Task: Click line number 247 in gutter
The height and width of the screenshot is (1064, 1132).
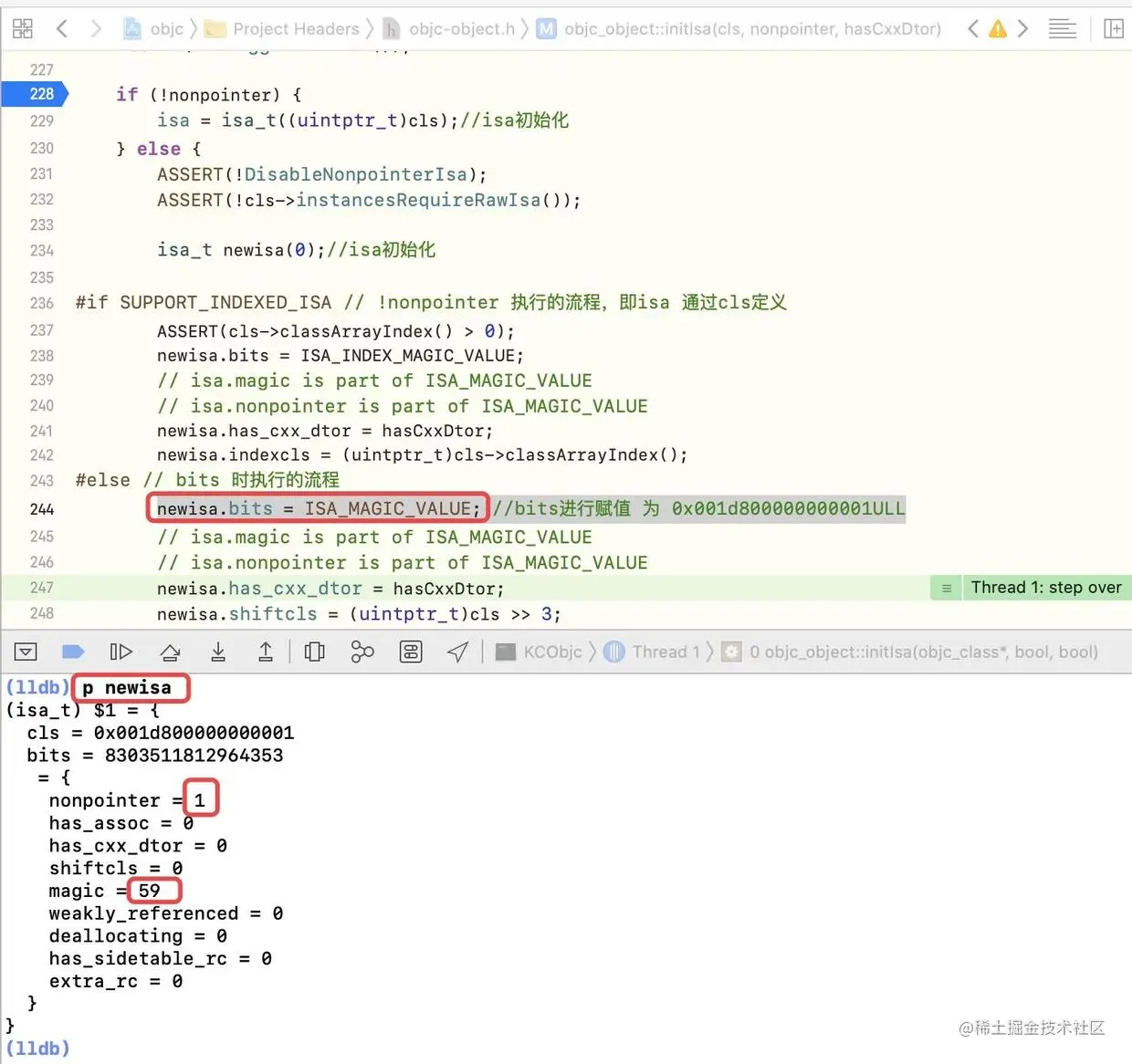Action: (41, 588)
